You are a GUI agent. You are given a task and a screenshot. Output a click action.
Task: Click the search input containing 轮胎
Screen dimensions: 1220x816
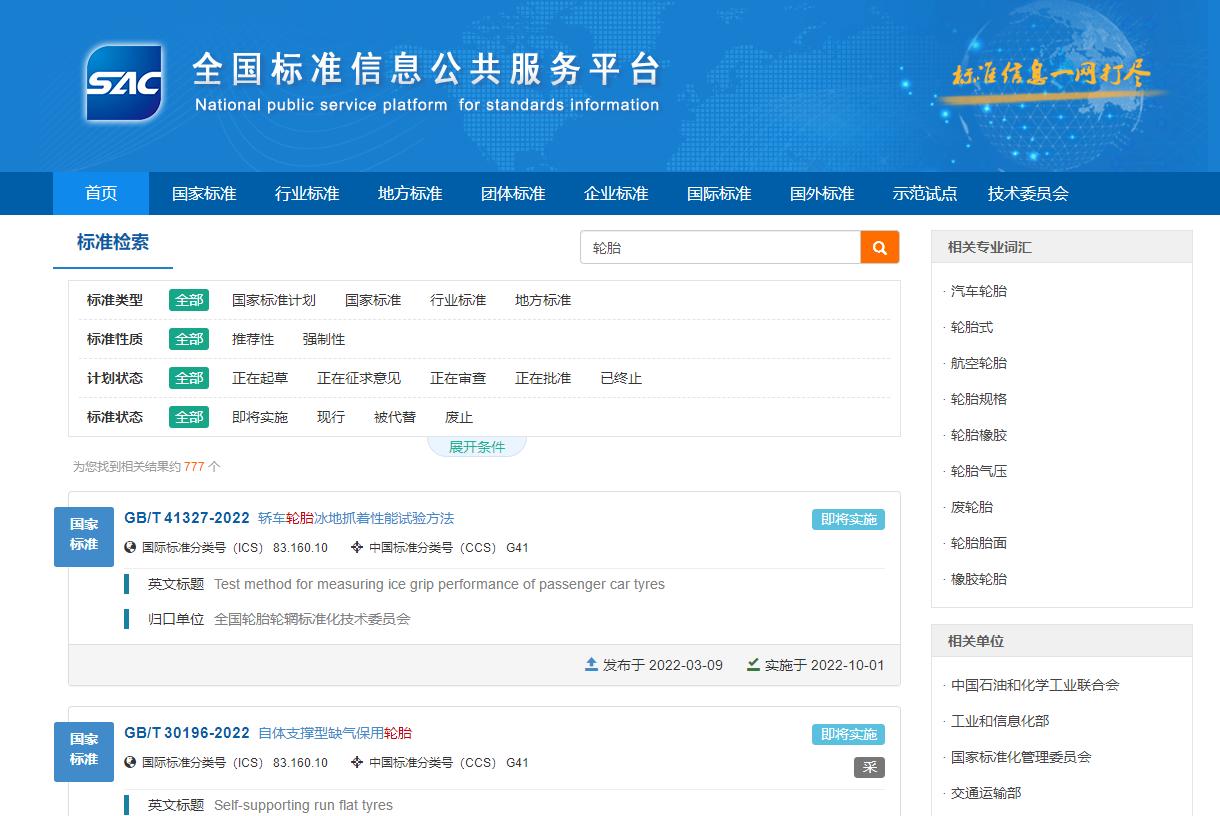(x=720, y=247)
